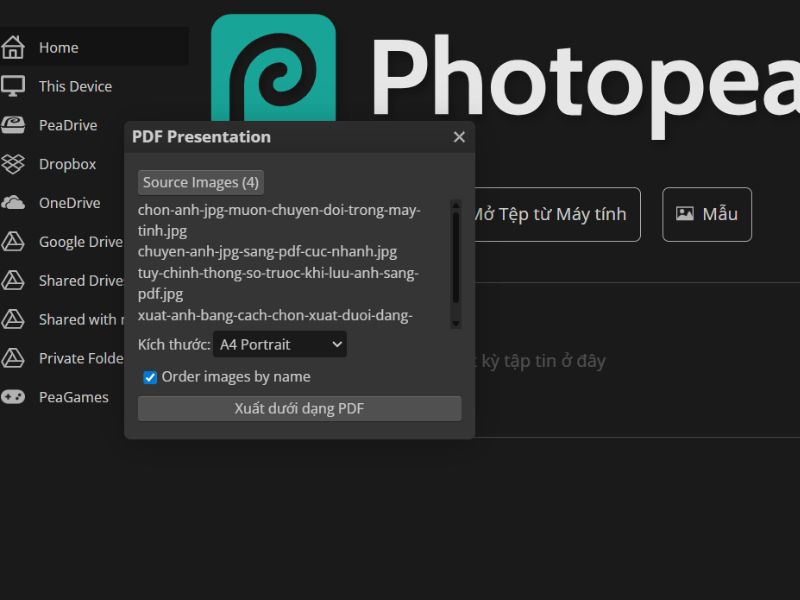Open the OneDrive cloud icon

coord(13,203)
